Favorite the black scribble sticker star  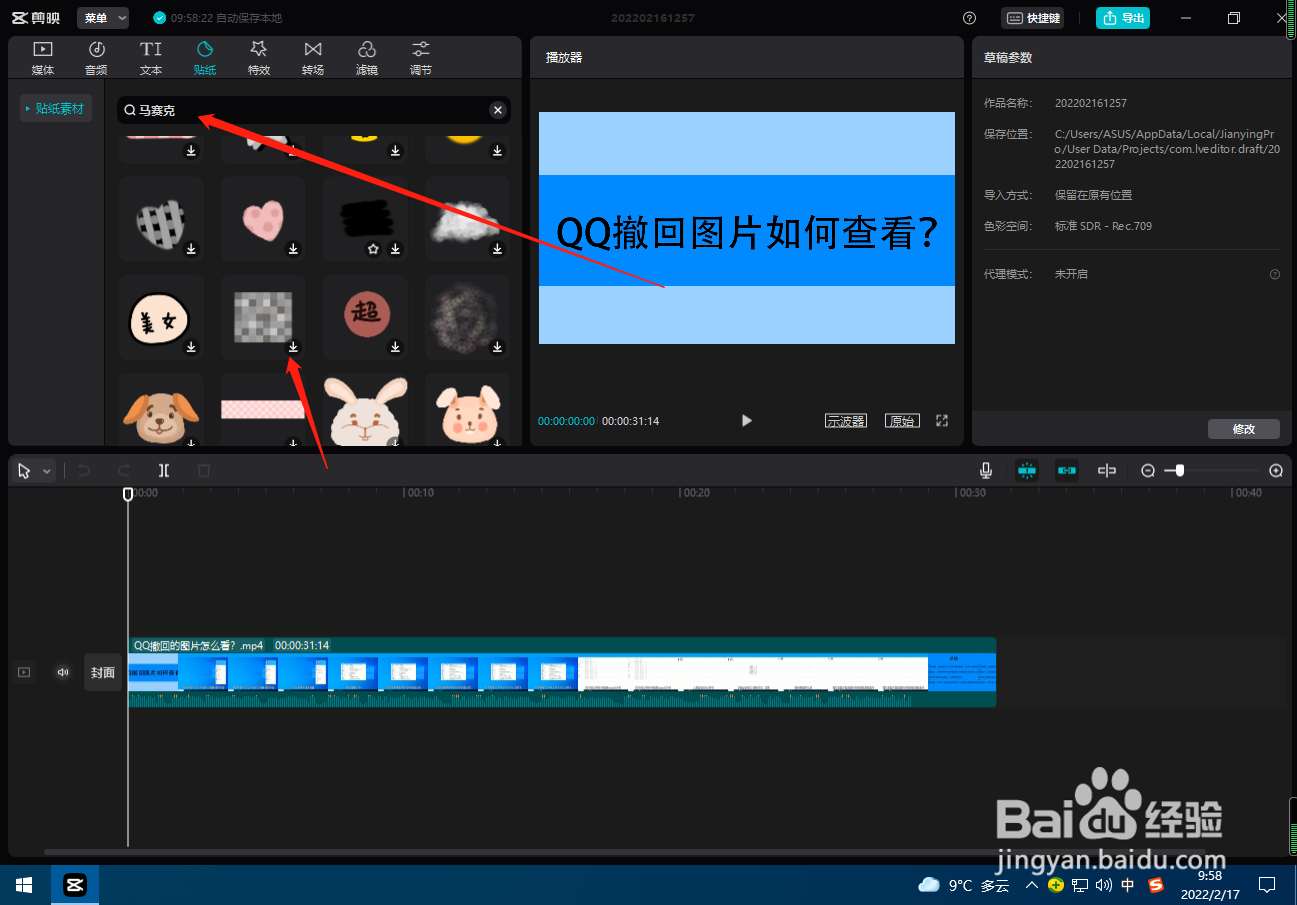[374, 249]
